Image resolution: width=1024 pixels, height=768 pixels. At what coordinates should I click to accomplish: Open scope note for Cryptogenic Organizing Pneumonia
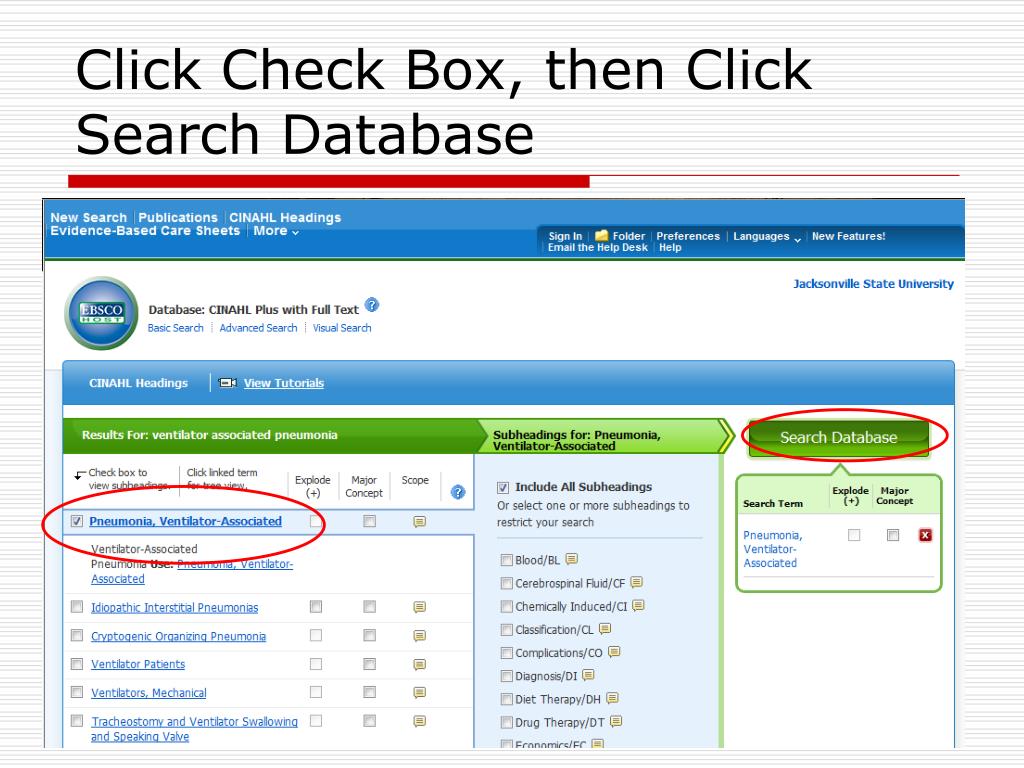(x=419, y=636)
